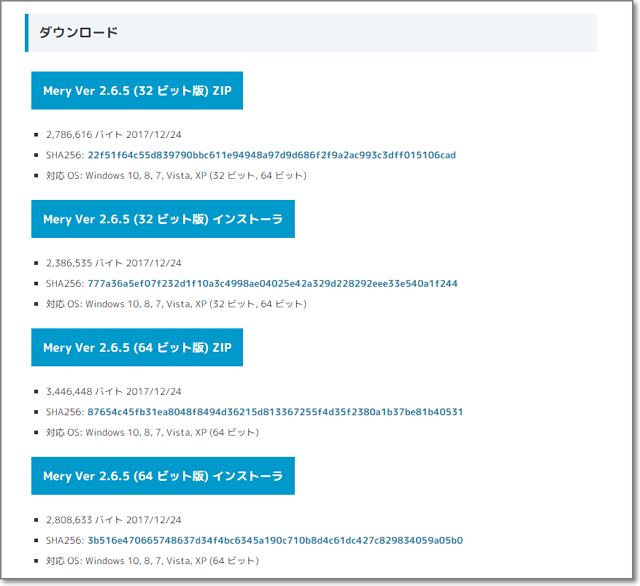Download Mery 2.6.5 64-bit インストーラ
The width and height of the screenshot is (640, 586).
(163, 476)
